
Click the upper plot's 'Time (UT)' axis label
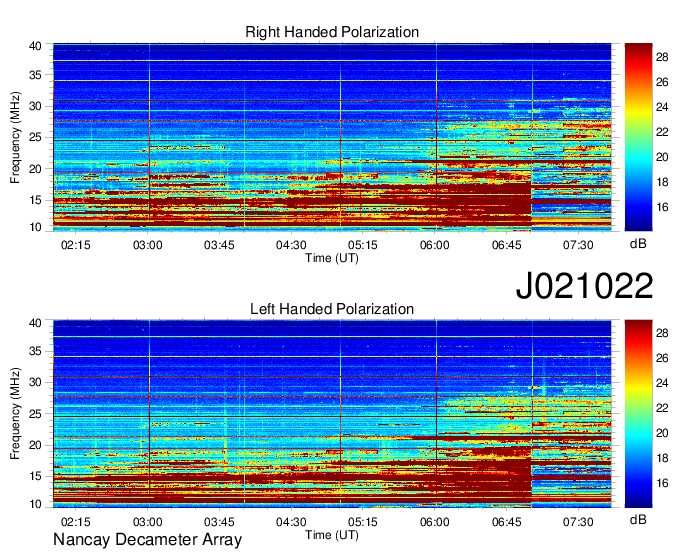point(332,258)
